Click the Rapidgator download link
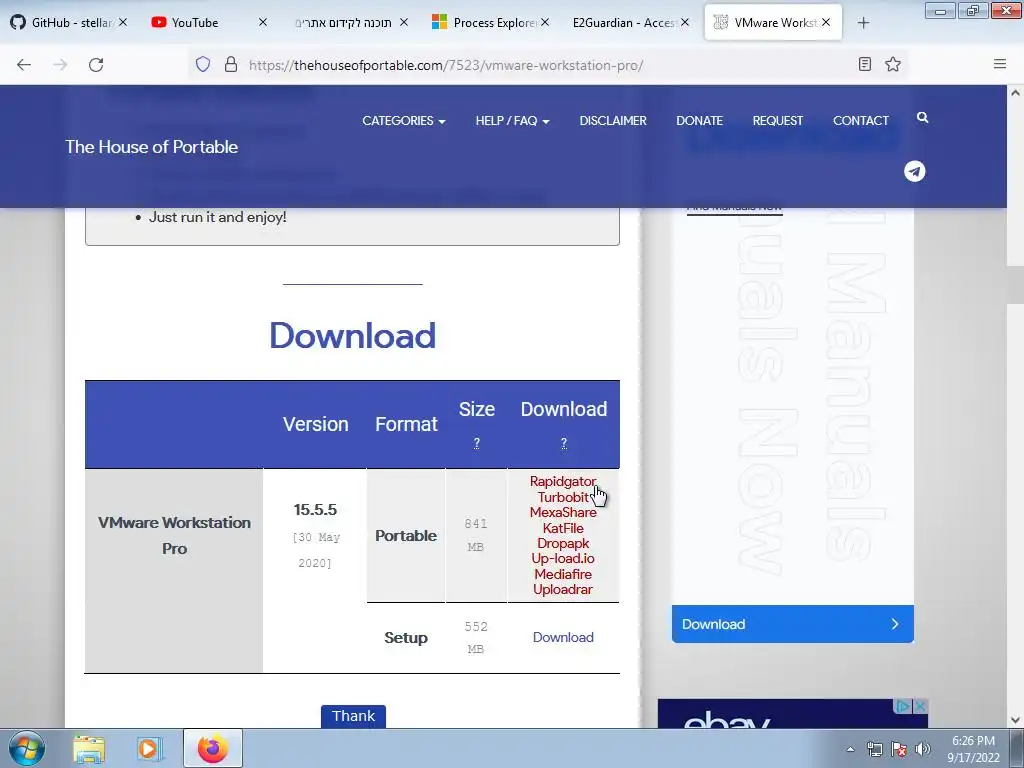1024x768 pixels. click(x=563, y=481)
